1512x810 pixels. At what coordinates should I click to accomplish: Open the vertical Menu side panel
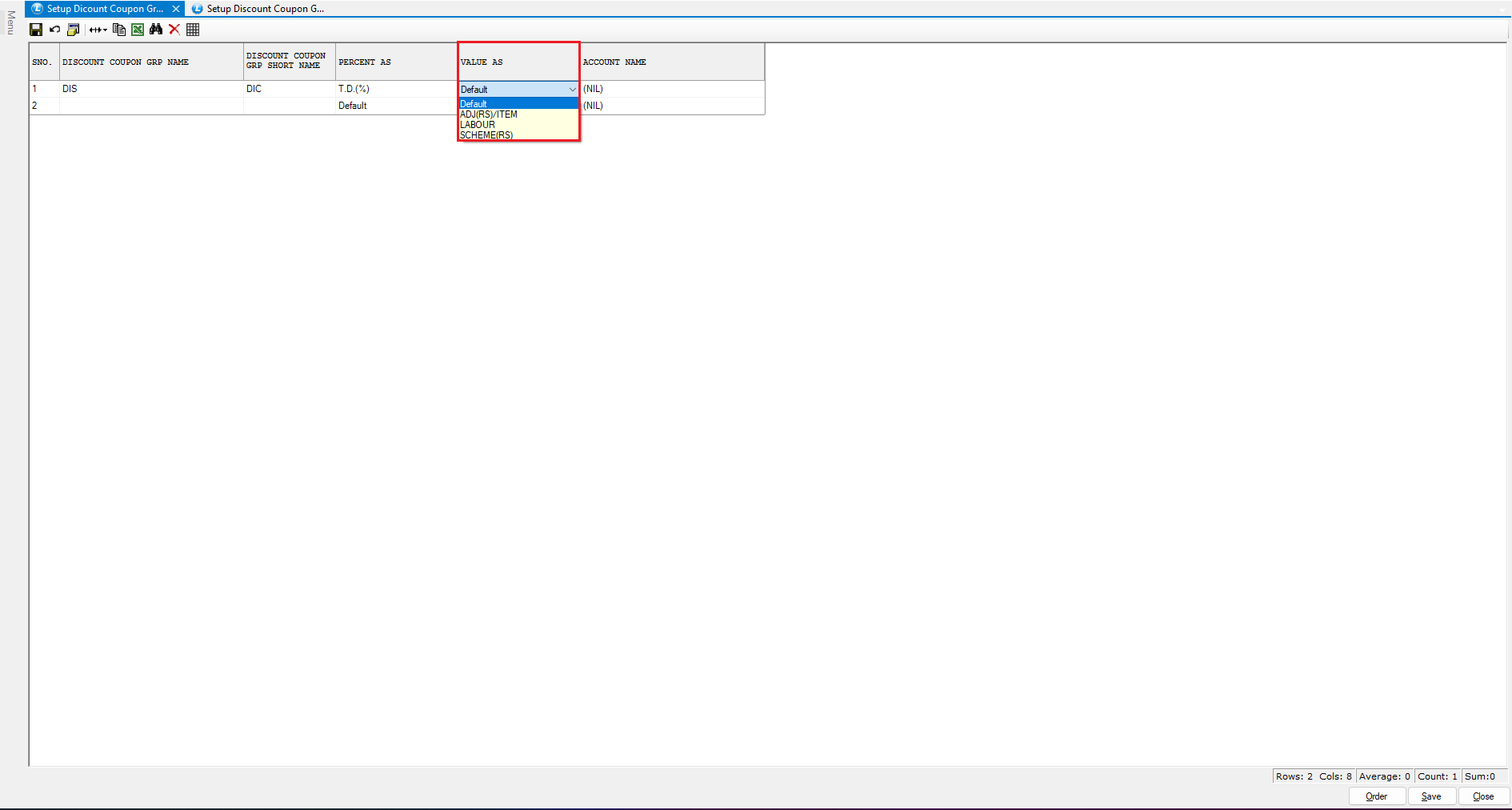(10, 22)
